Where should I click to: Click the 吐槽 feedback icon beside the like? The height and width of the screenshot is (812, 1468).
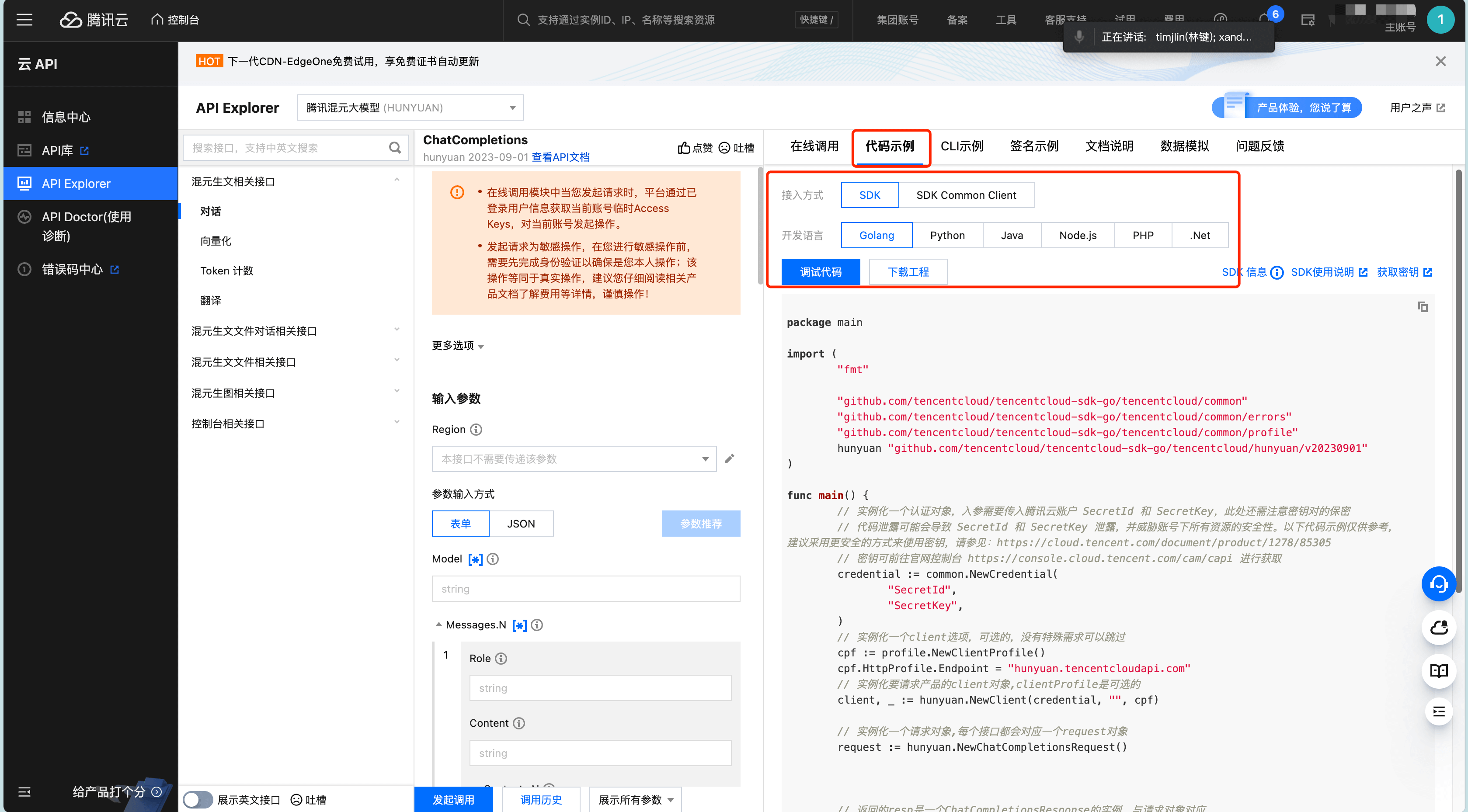(x=724, y=148)
